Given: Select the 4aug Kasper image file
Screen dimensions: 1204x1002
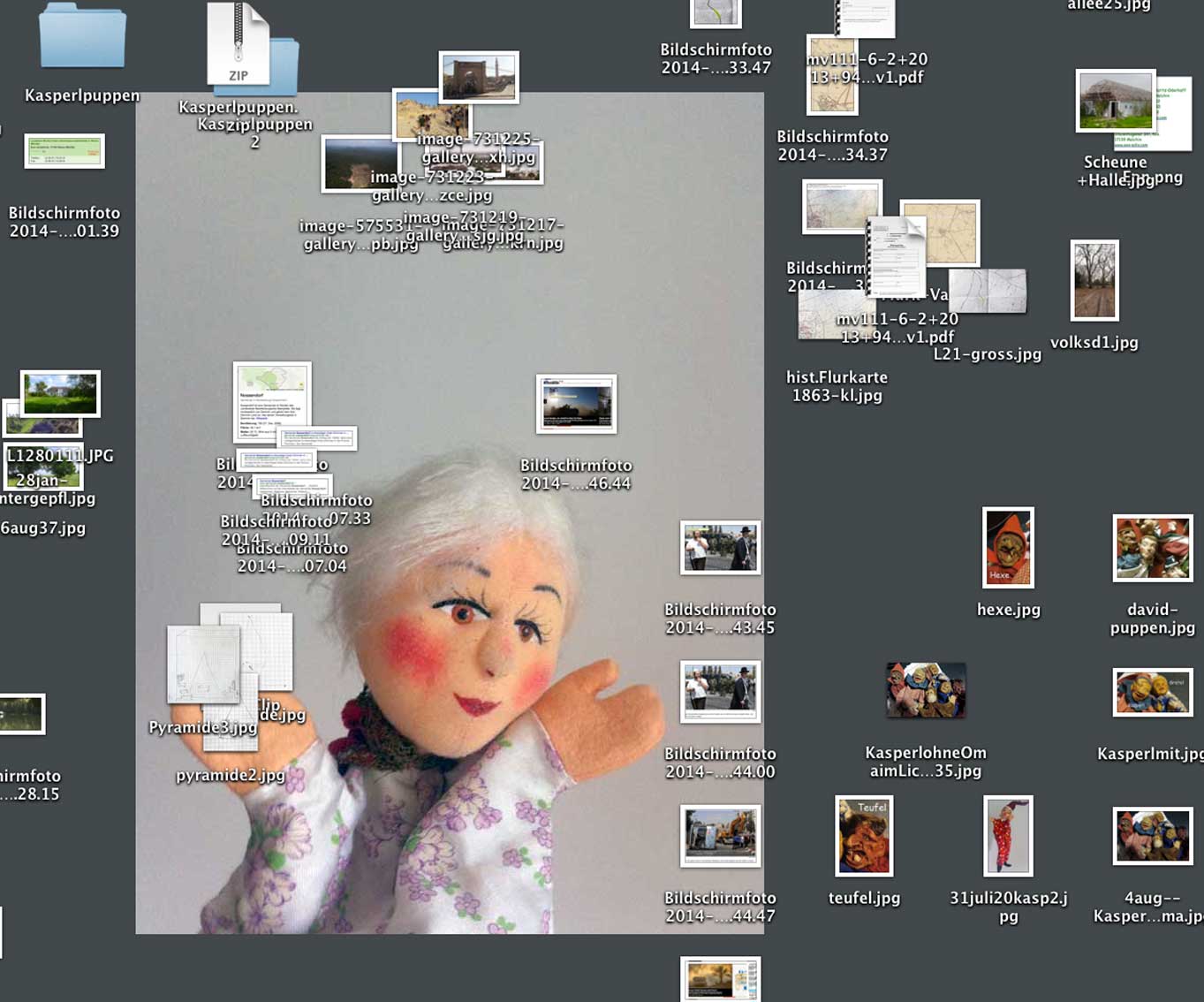Looking at the screenshot, I should pyautogui.click(x=1152, y=836).
